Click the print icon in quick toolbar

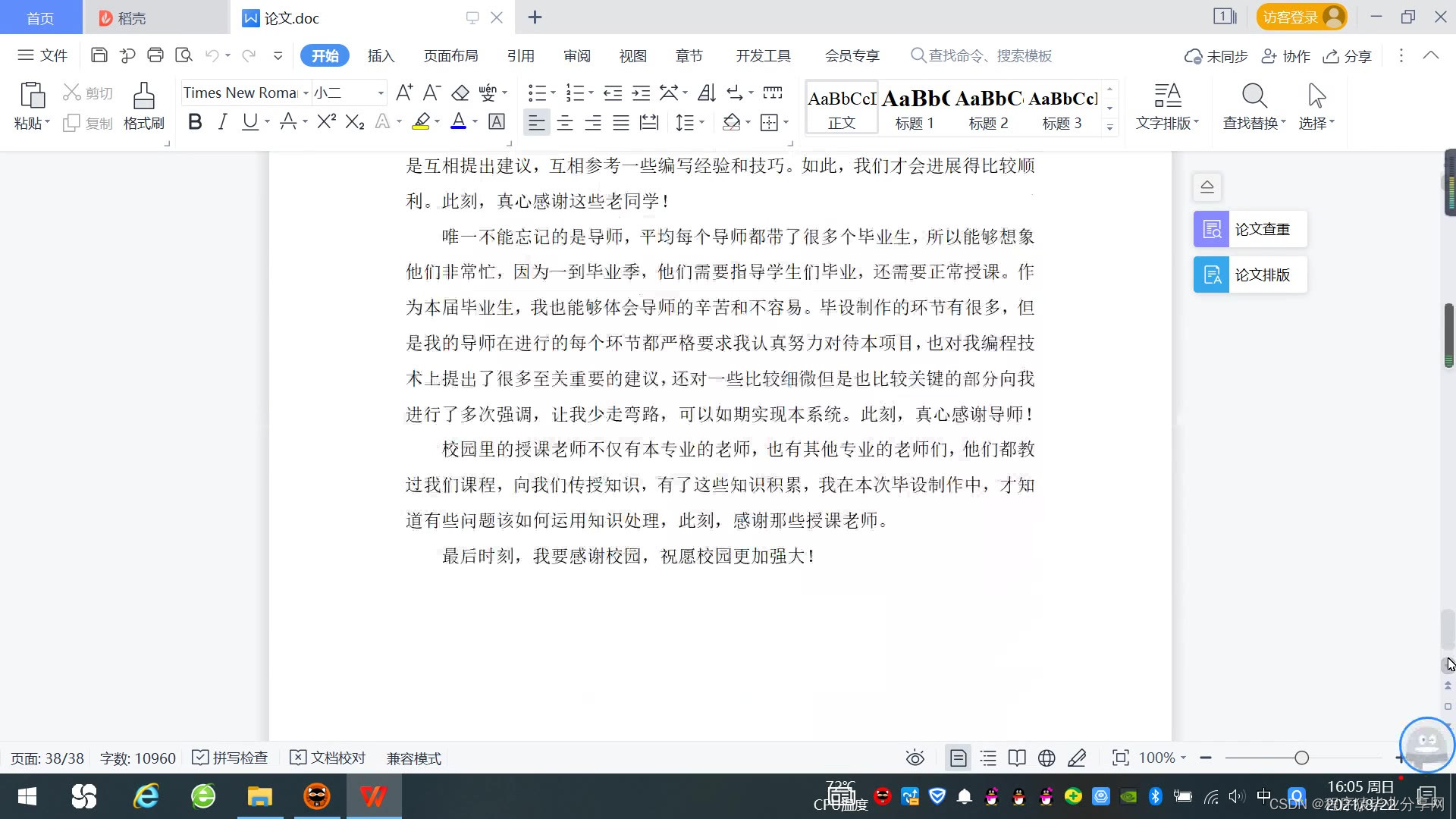(155, 55)
